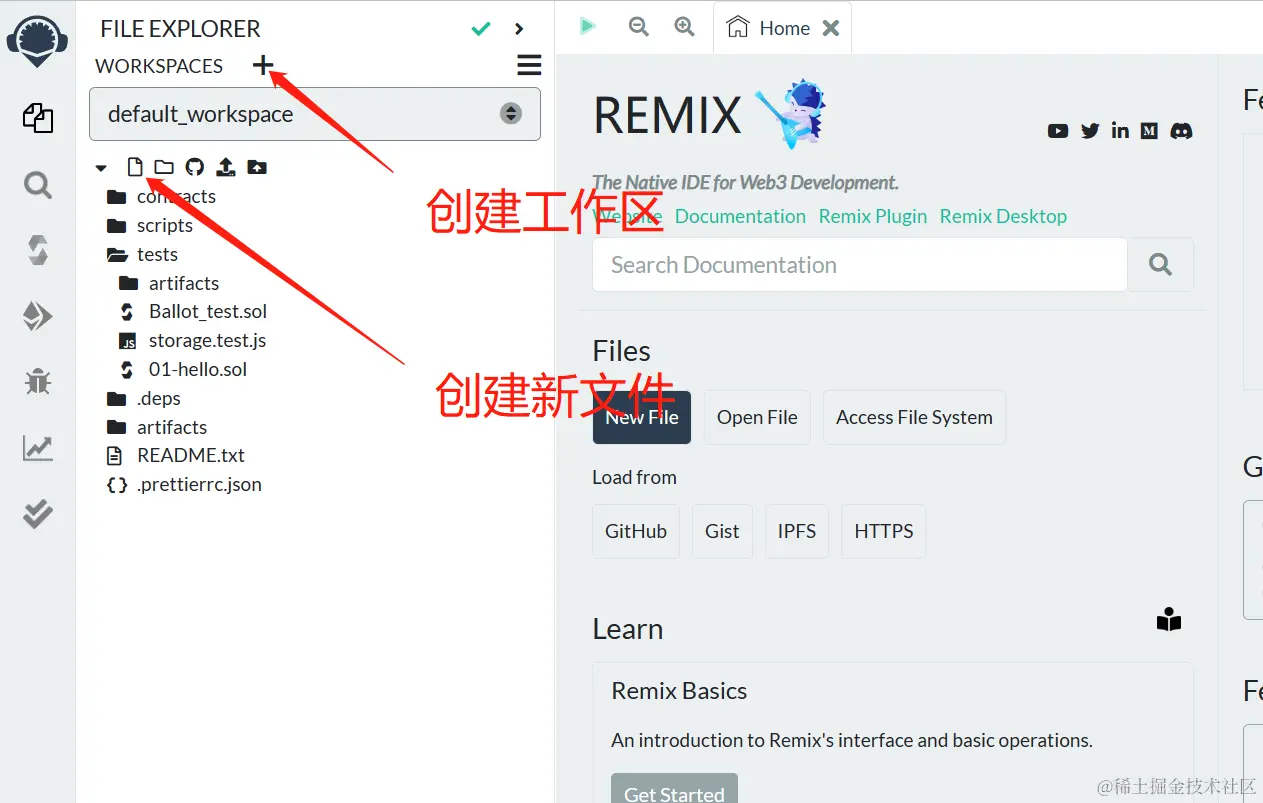Click the Create New Folder icon
1263x803 pixels.
pos(164,166)
